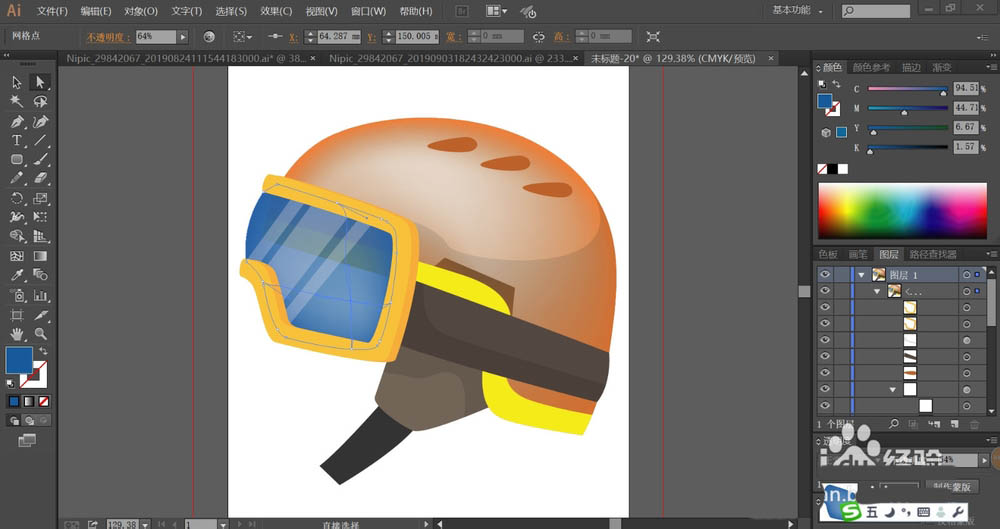1000x529 pixels.
Task: Select the Pencil tool
Action: [x=17, y=179]
